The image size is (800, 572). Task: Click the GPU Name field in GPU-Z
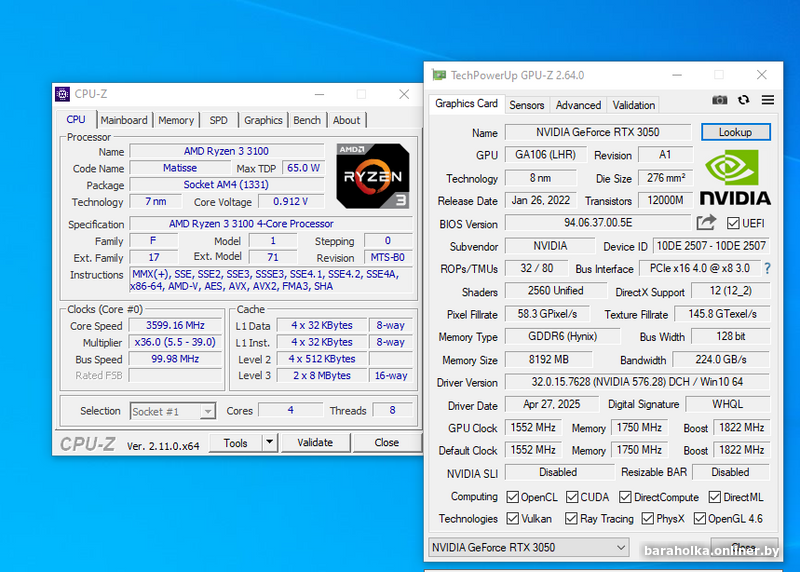(x=597, y=132)
